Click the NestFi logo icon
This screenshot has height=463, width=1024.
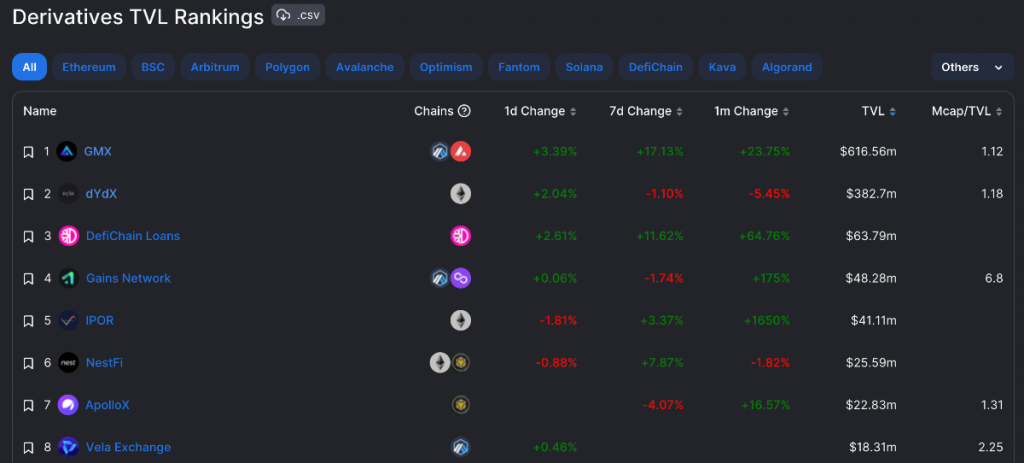(69, 363)
